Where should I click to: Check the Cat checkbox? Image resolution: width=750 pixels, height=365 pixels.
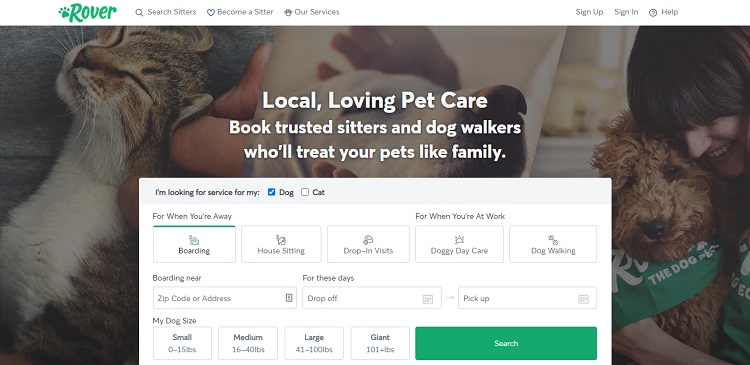(305, 192)
